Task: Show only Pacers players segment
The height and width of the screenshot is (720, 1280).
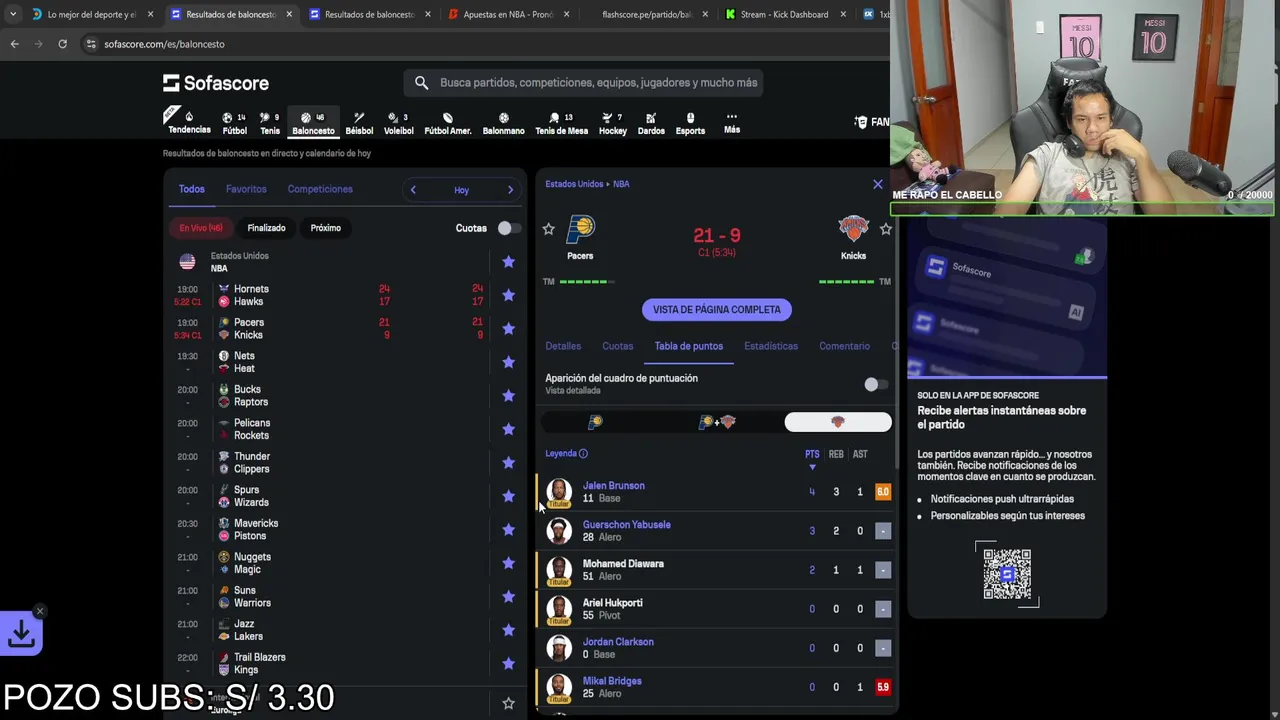Action: [595, 422]
